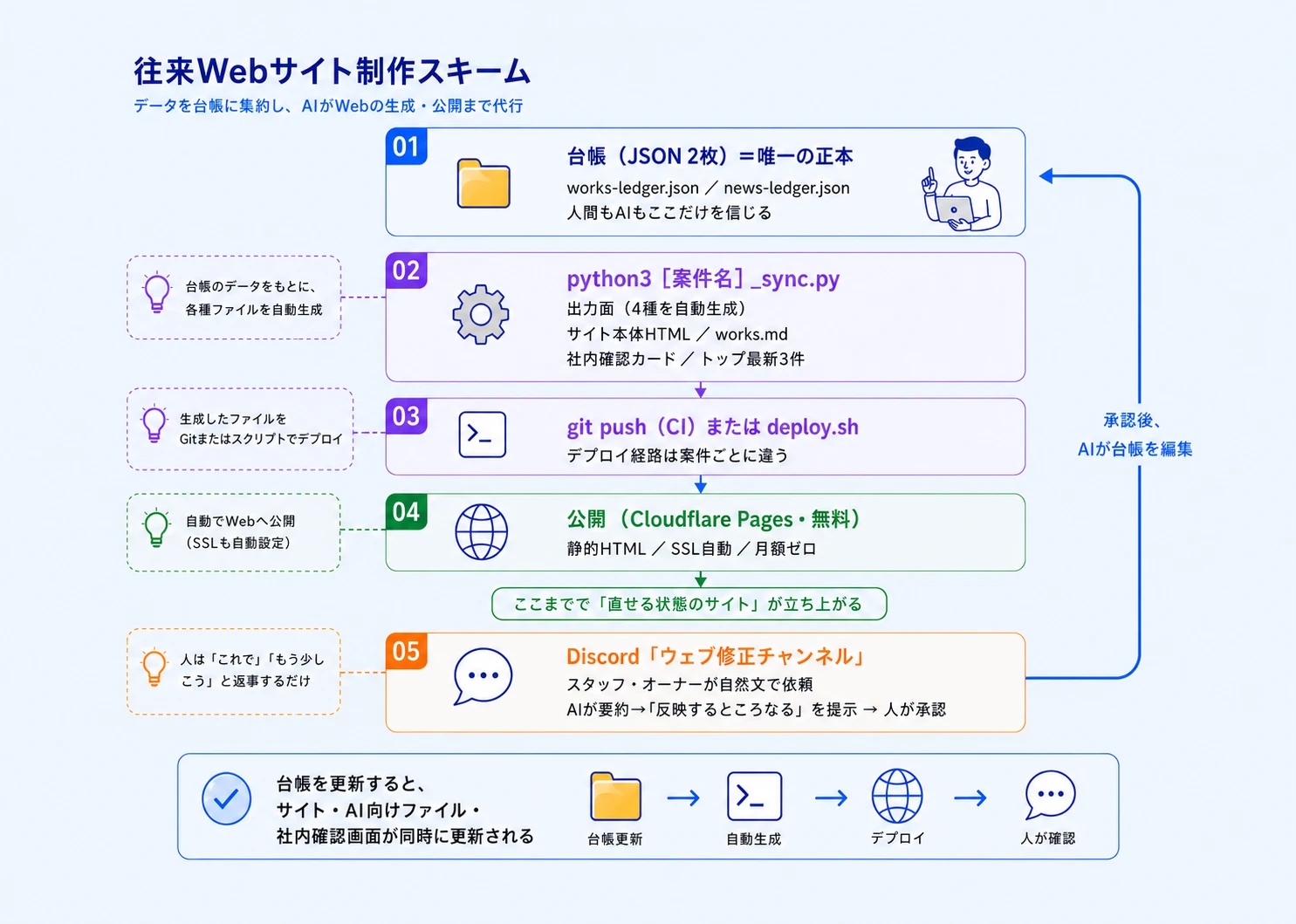Click the purple 02 step badge

(407, 270)
